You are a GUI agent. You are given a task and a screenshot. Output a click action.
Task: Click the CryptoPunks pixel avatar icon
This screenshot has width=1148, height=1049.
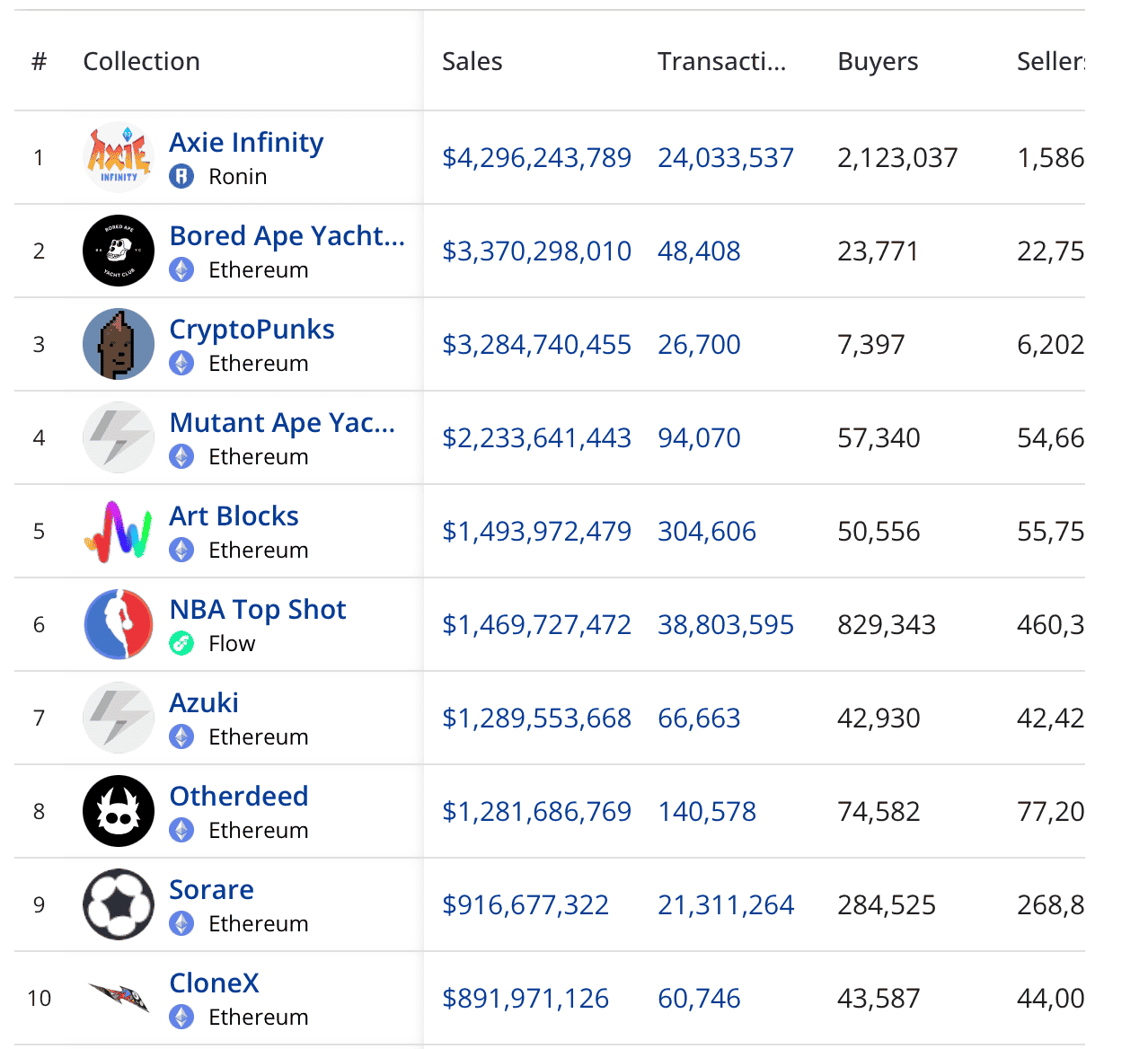click(x=119, y=345)
